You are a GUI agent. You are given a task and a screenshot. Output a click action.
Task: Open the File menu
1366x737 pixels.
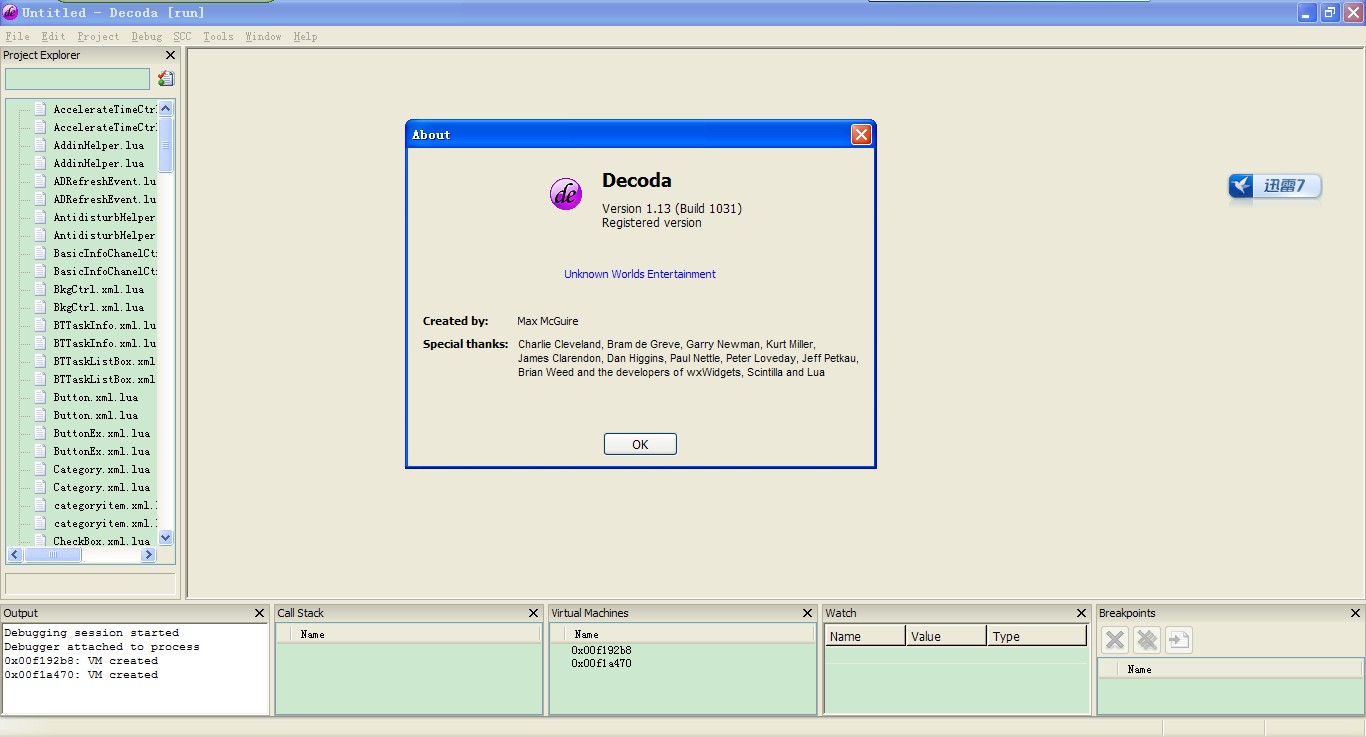(17, 36)
